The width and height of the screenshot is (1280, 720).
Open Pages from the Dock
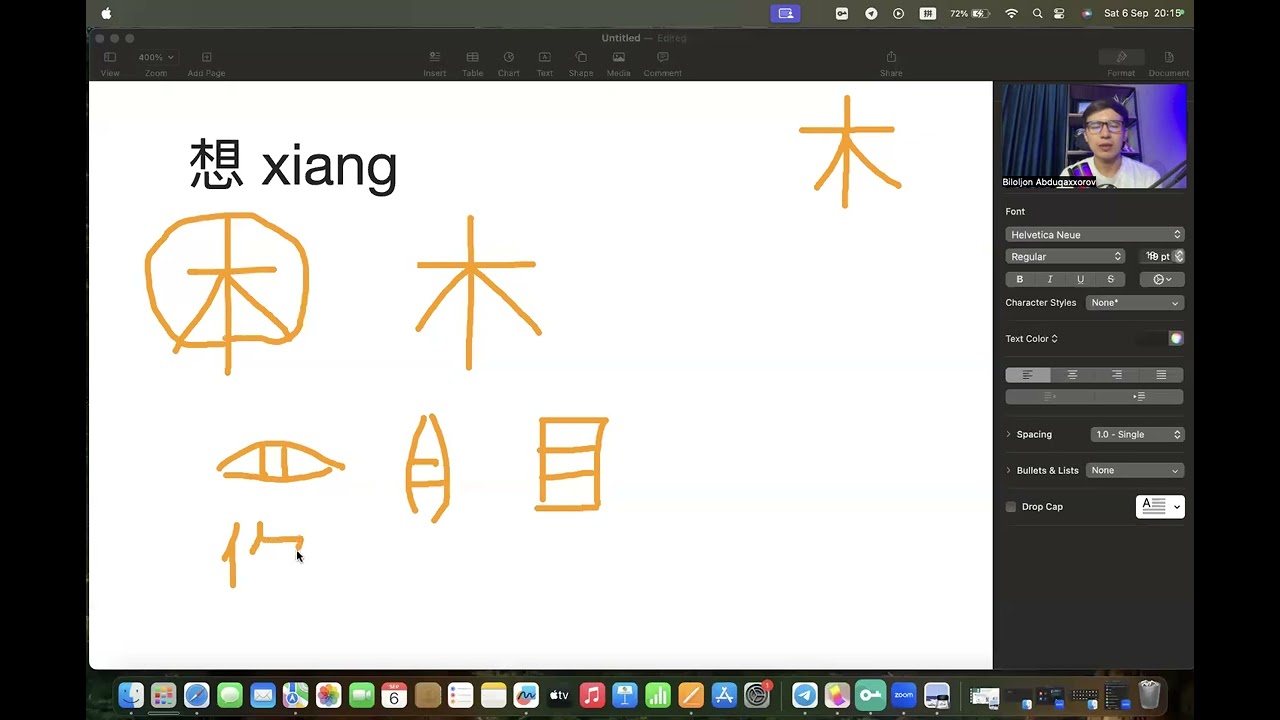[691, 695]
